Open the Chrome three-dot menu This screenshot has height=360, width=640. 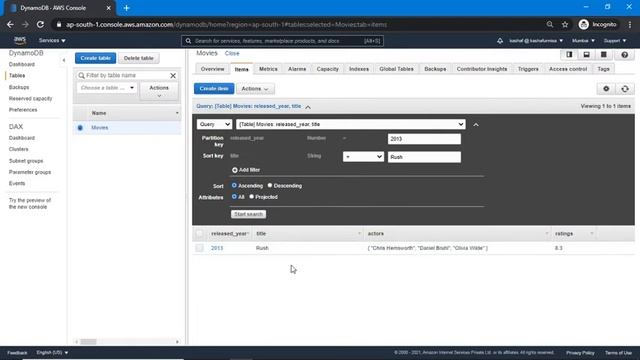(630, 24)
